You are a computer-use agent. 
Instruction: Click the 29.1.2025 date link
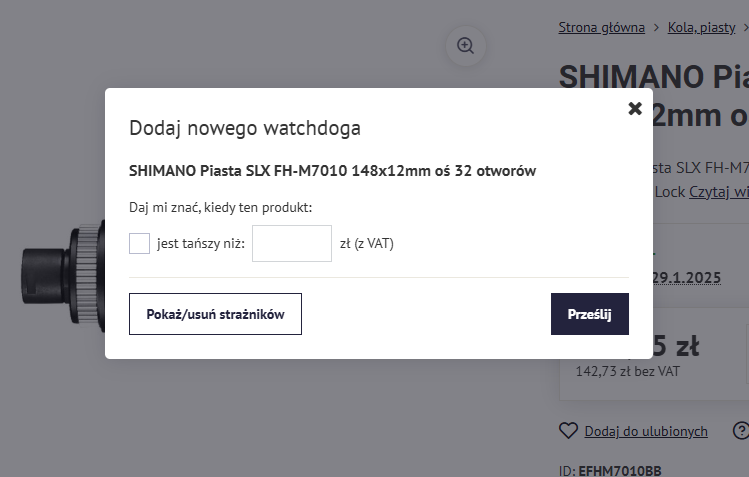686,277
